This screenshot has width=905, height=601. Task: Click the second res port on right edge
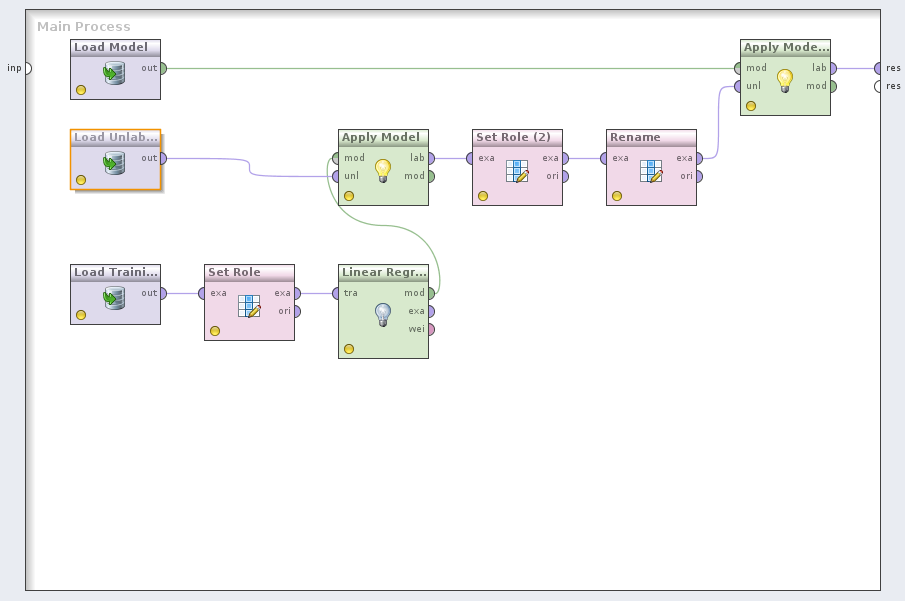878,86
